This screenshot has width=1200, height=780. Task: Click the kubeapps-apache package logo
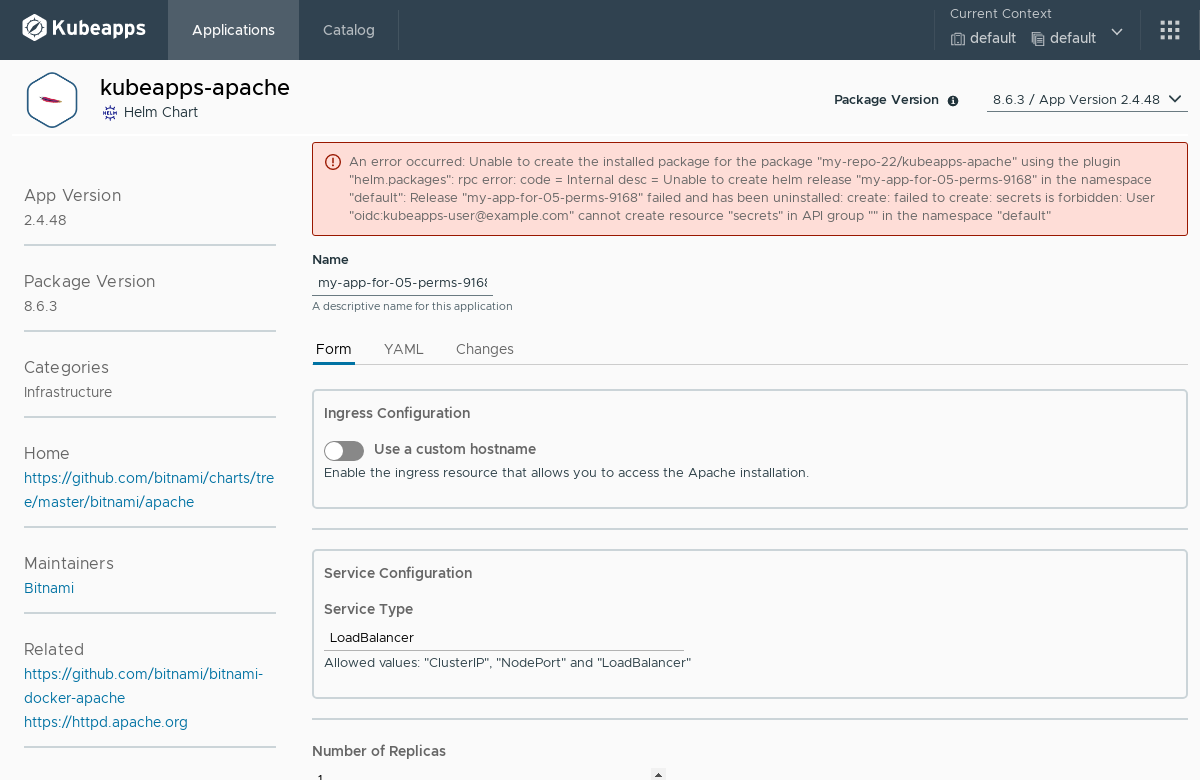tap(52, 100)
